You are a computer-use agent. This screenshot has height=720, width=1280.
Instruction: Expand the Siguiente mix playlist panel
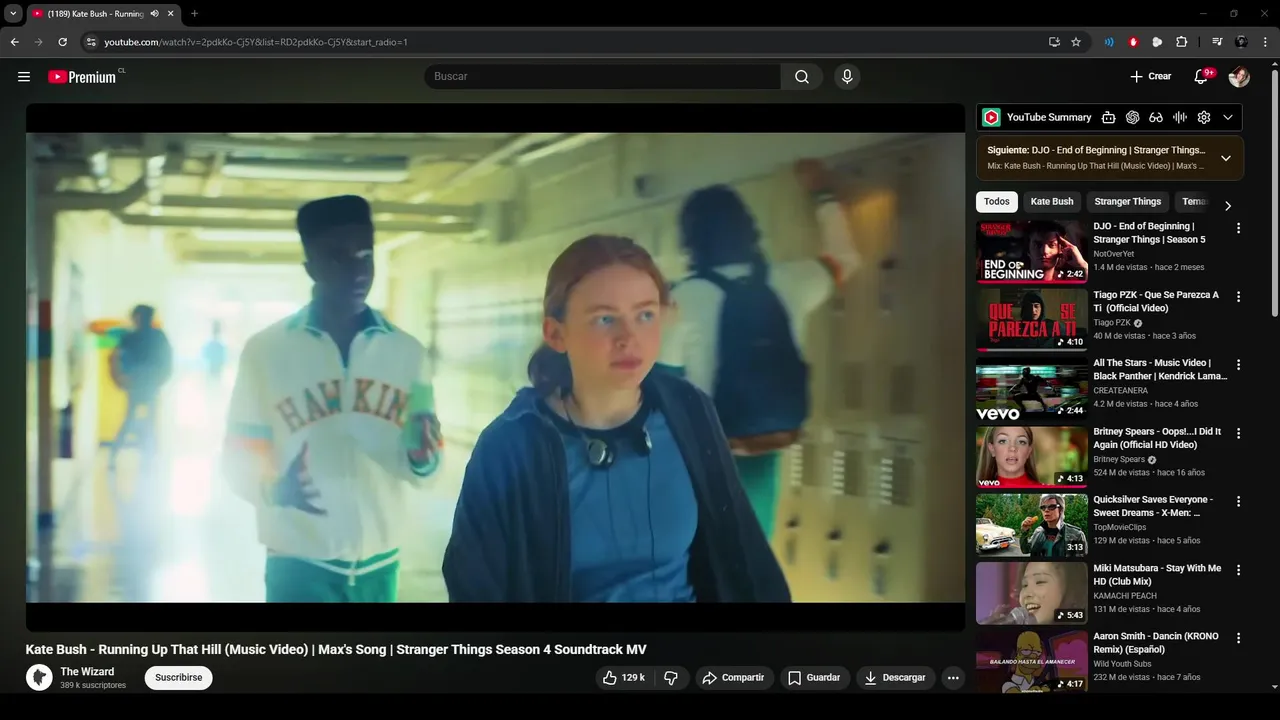(1226, 158)
